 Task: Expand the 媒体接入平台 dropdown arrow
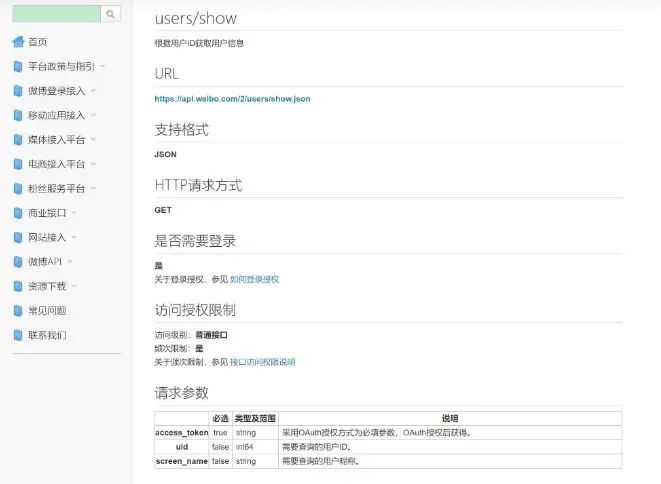[93, 140]
